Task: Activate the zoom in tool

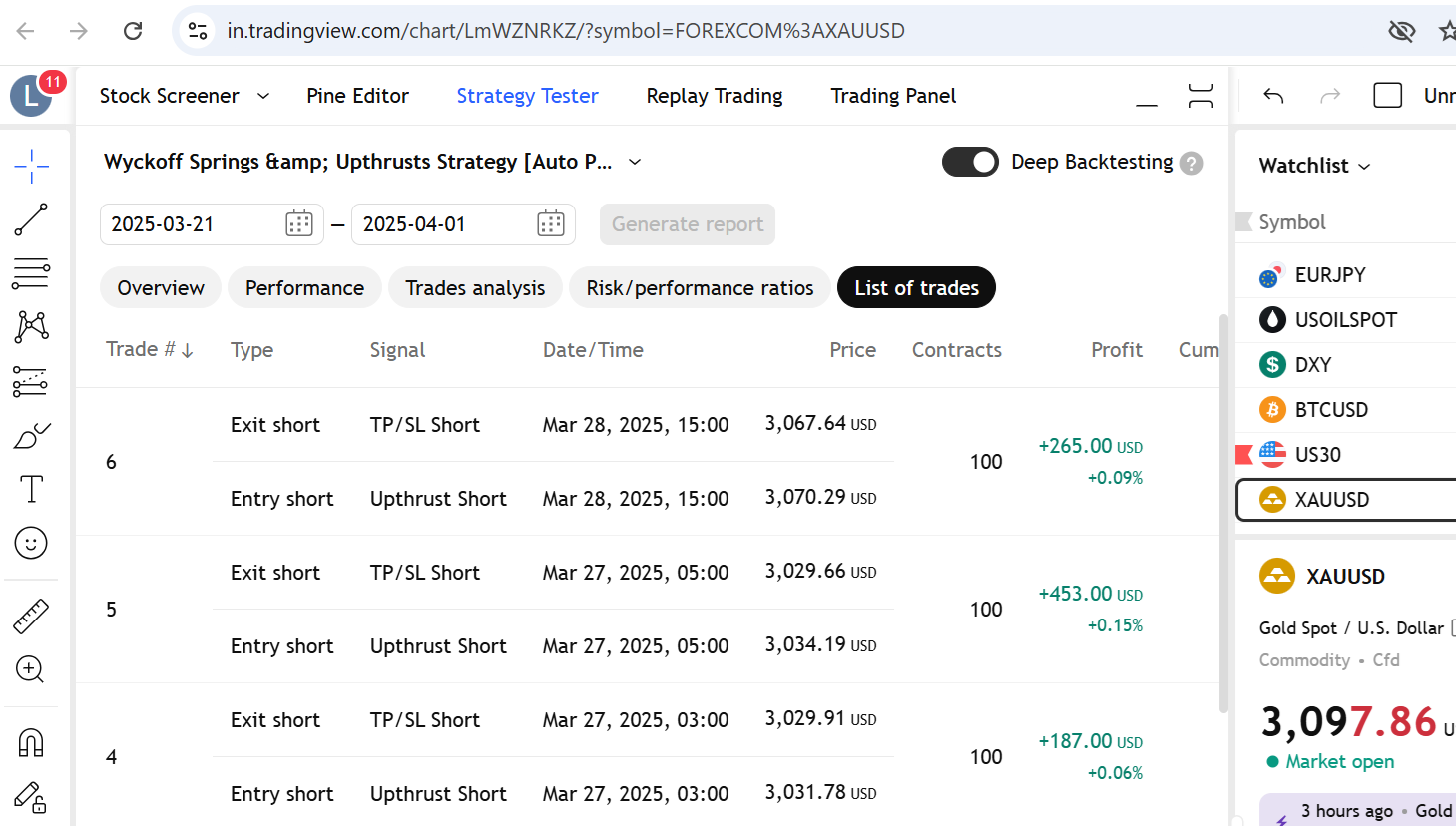Action: [x=31, y=669]
